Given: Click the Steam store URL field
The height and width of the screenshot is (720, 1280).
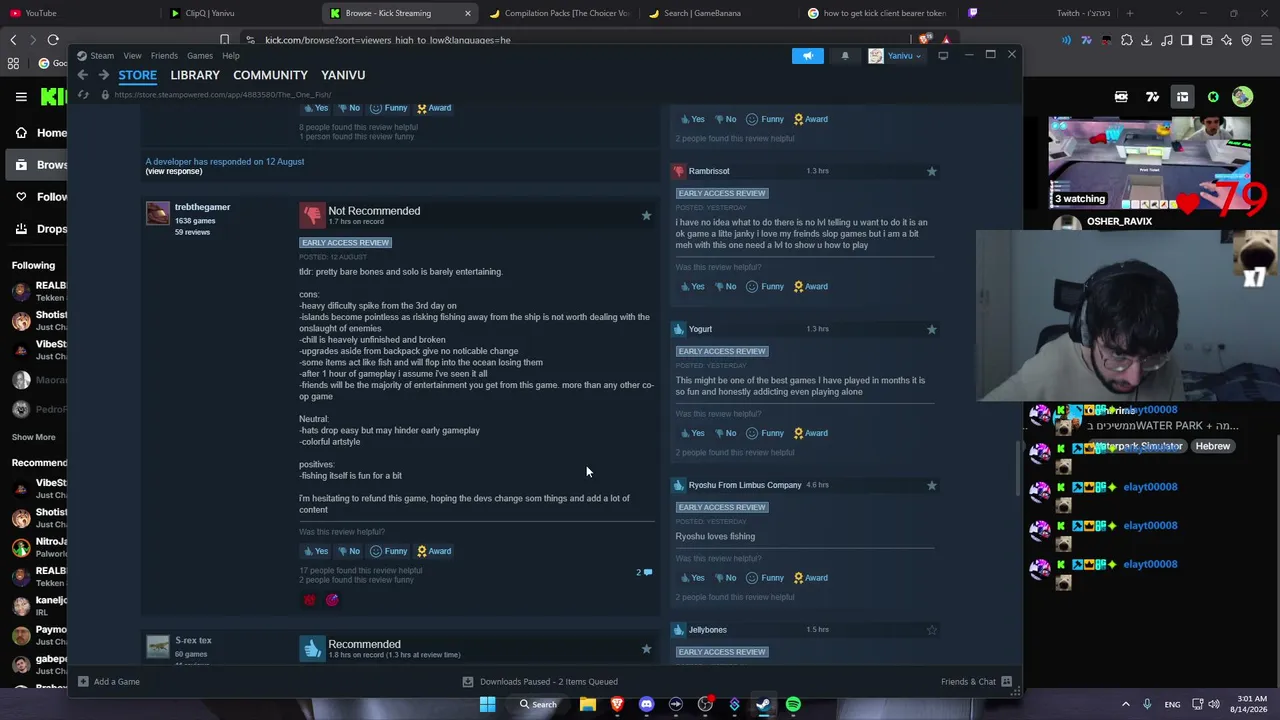Looking at the screenshot, I should pyautogui.click(x=222, y=95).
